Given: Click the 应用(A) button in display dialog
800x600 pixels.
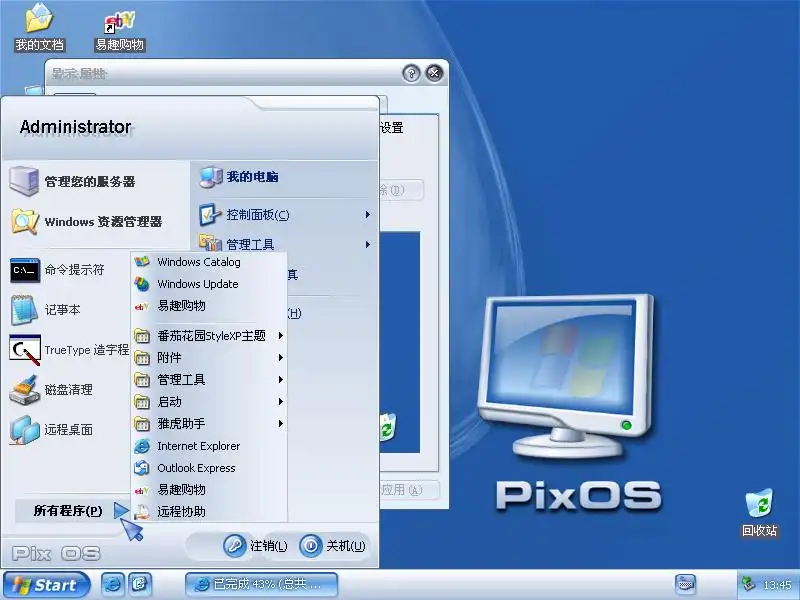Looking at the screenshot, I should (410, 490).
